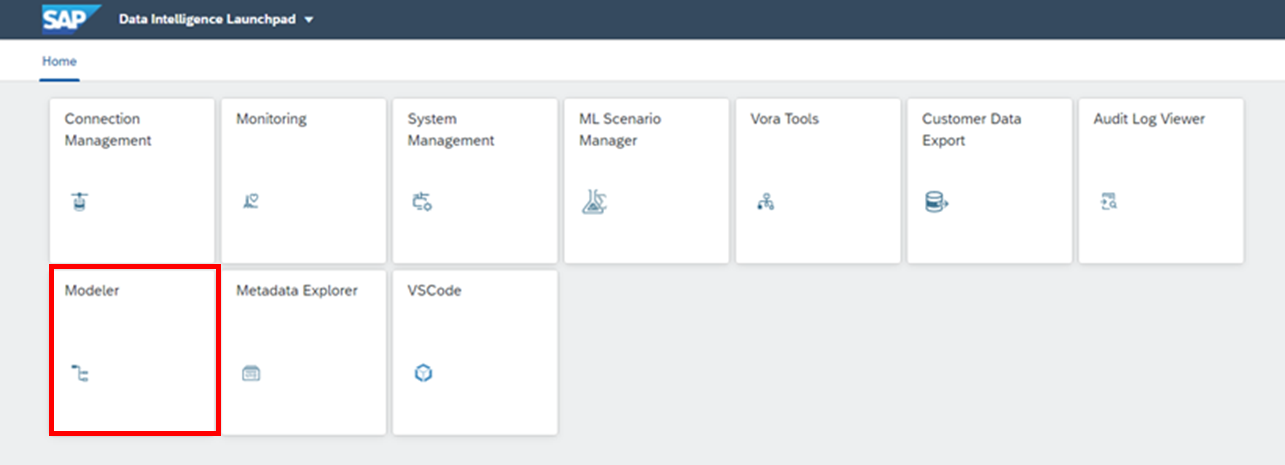
Task: Open the Monitoring title text
Action: [x=271, y=119]
